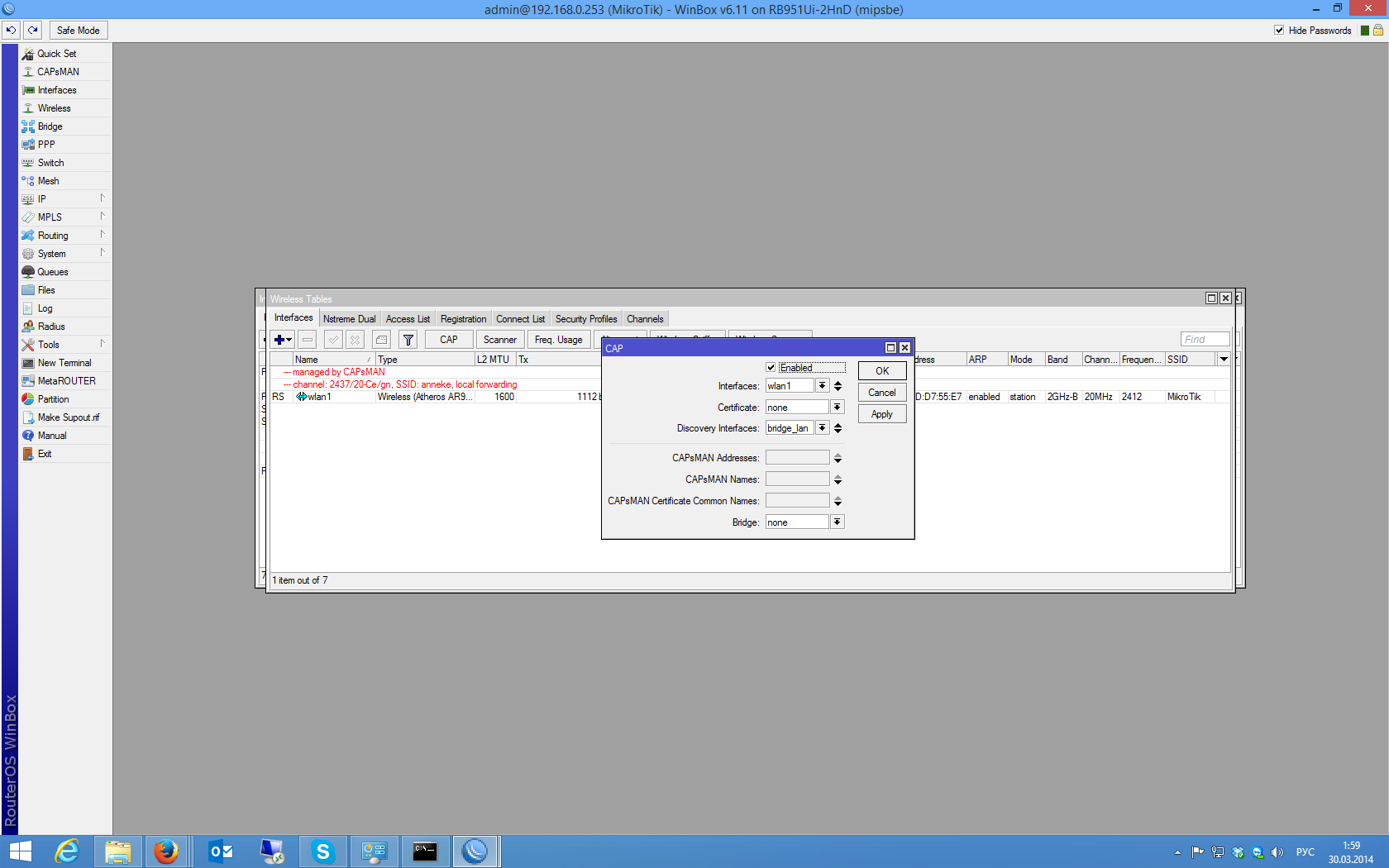This screenshot has width=1389, height=868.
Task: Open the Log viewer
Action: click(x=45, y=308)
